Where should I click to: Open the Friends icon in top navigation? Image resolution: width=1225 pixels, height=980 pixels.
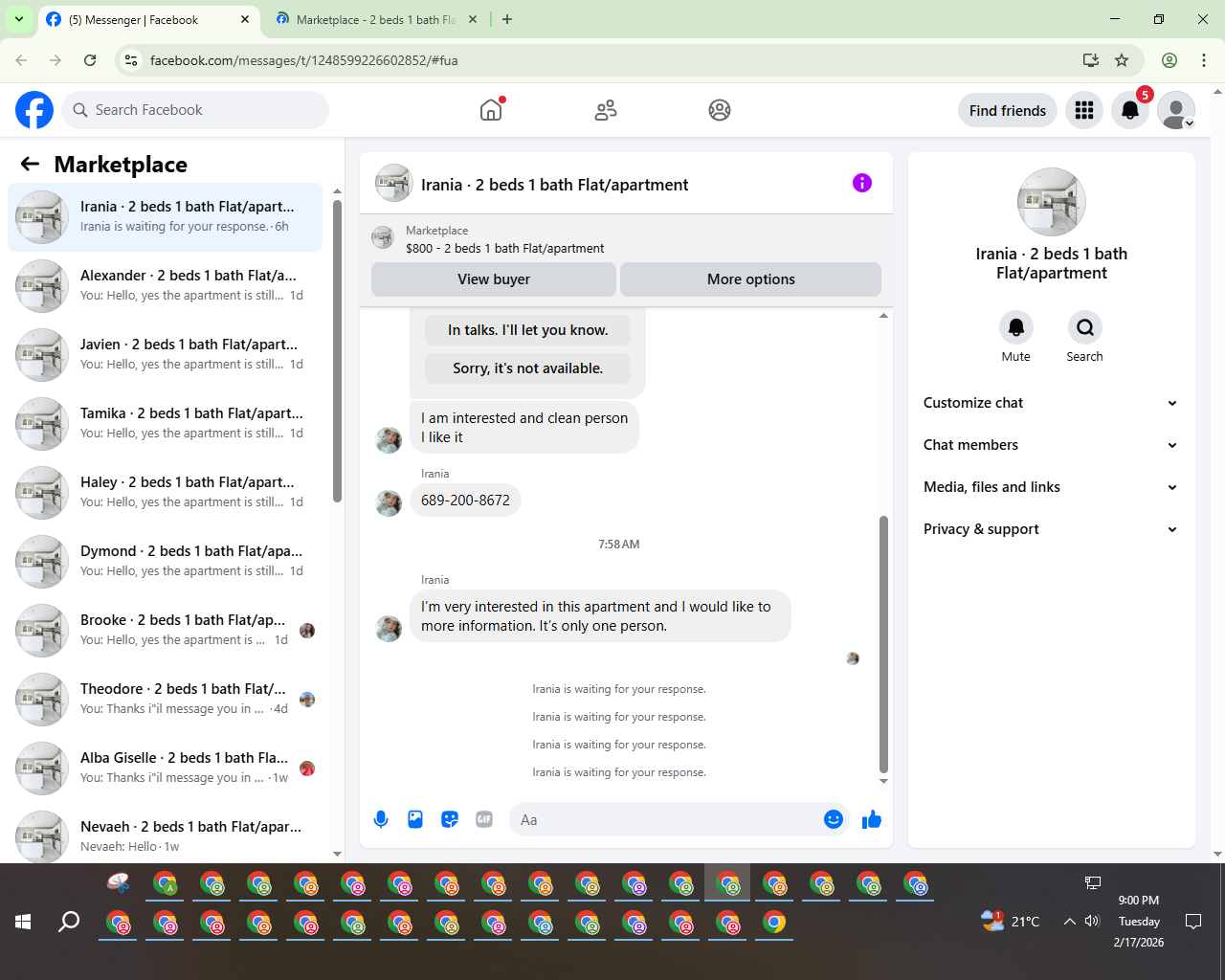(606, 110)
